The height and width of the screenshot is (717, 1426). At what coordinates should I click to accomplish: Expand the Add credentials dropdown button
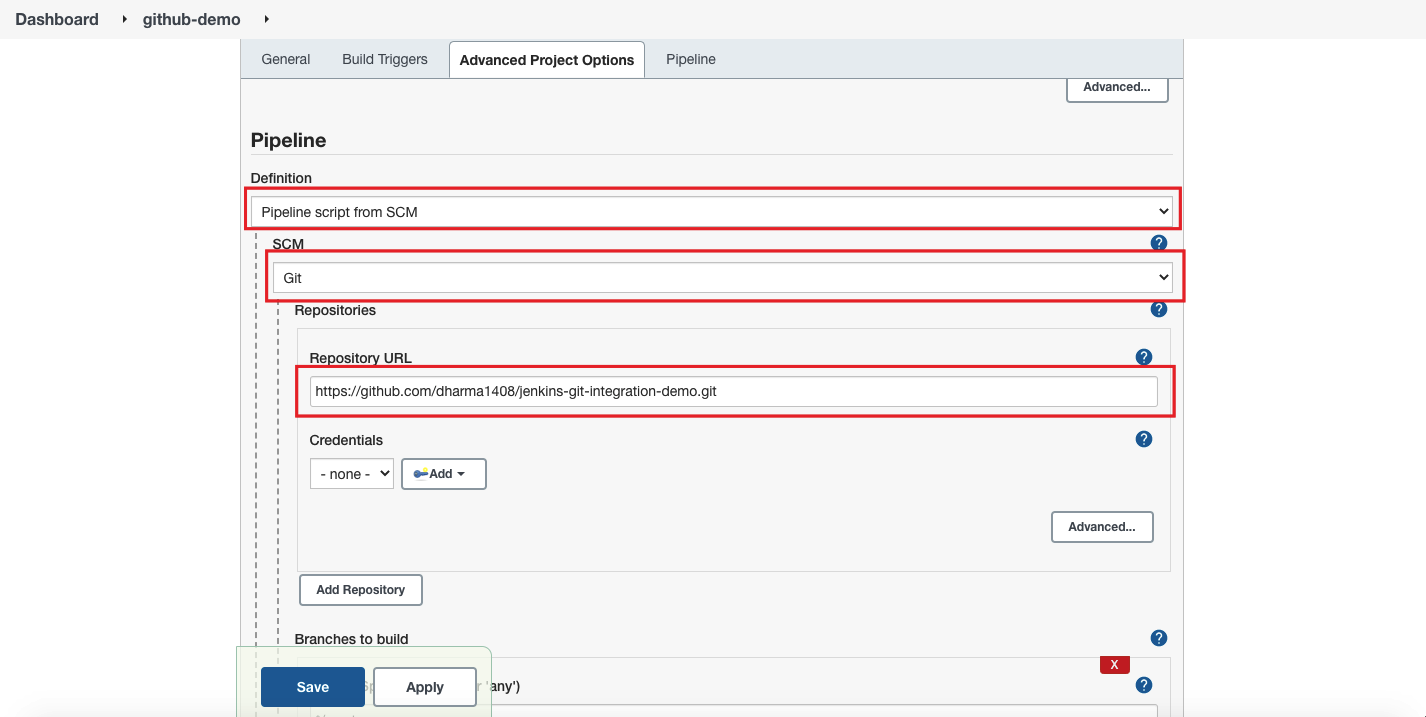tap(444, 474)
